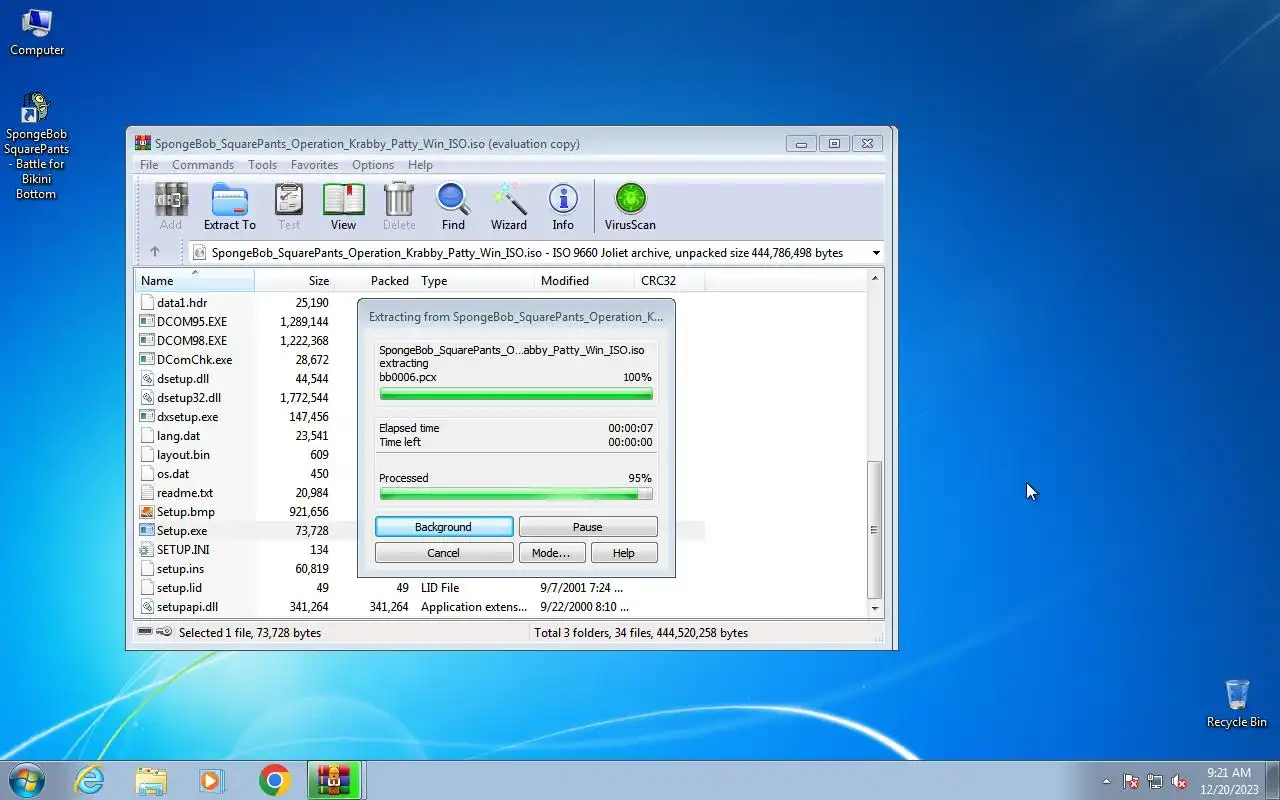
Task: Click the Delete trash can icon
Action: click(x=399, y=207)
